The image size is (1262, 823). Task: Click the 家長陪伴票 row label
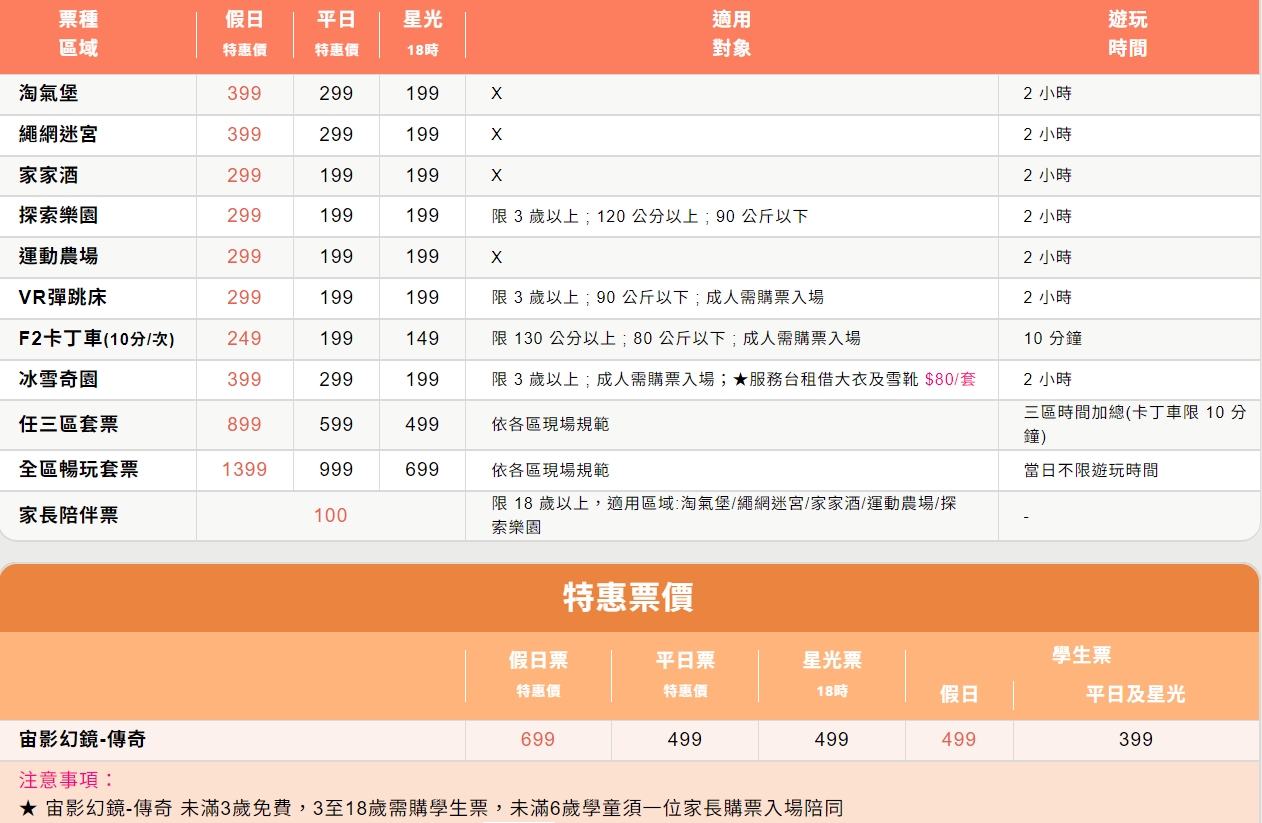68,515
